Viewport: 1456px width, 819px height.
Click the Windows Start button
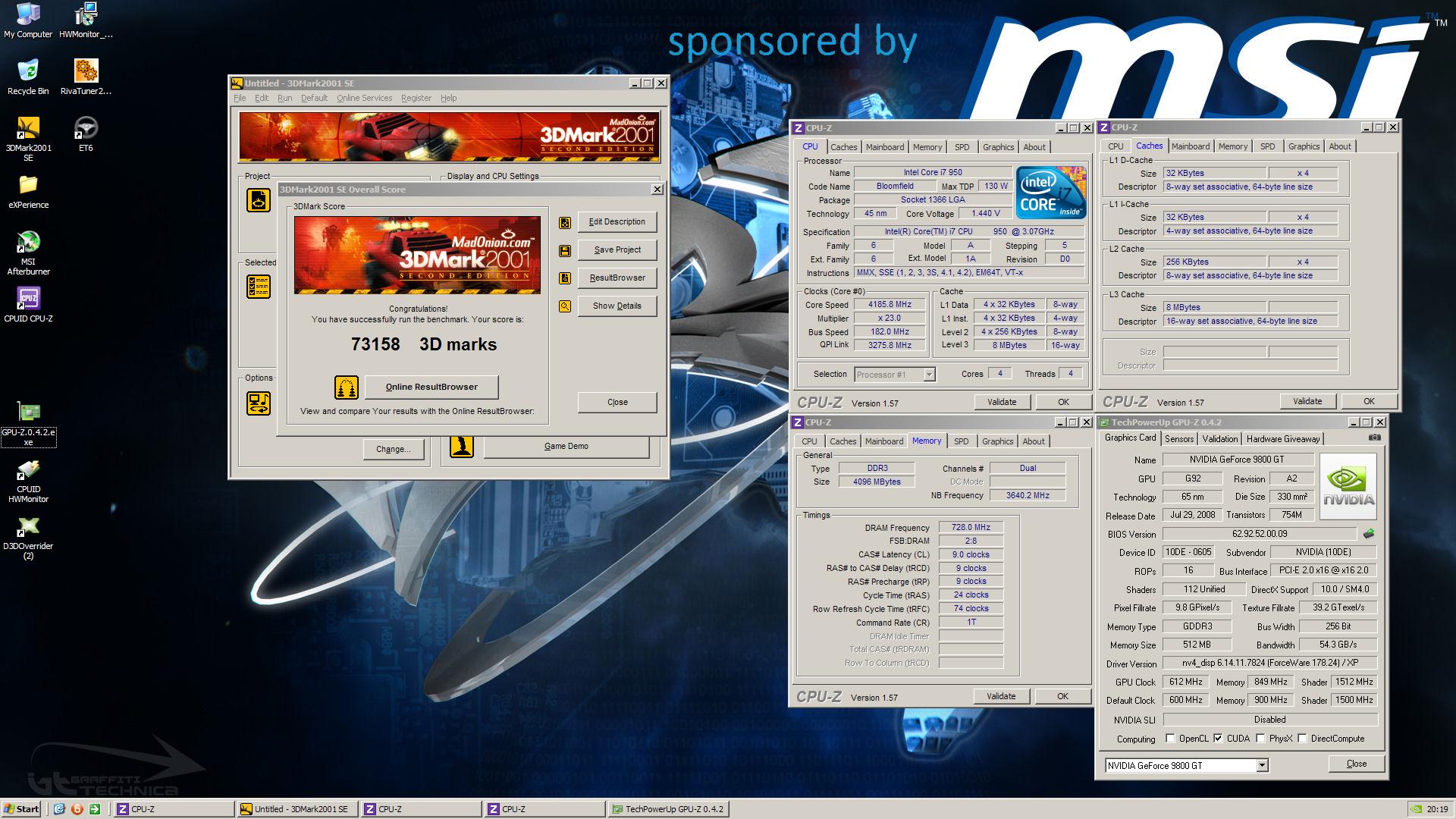[21, 809]
